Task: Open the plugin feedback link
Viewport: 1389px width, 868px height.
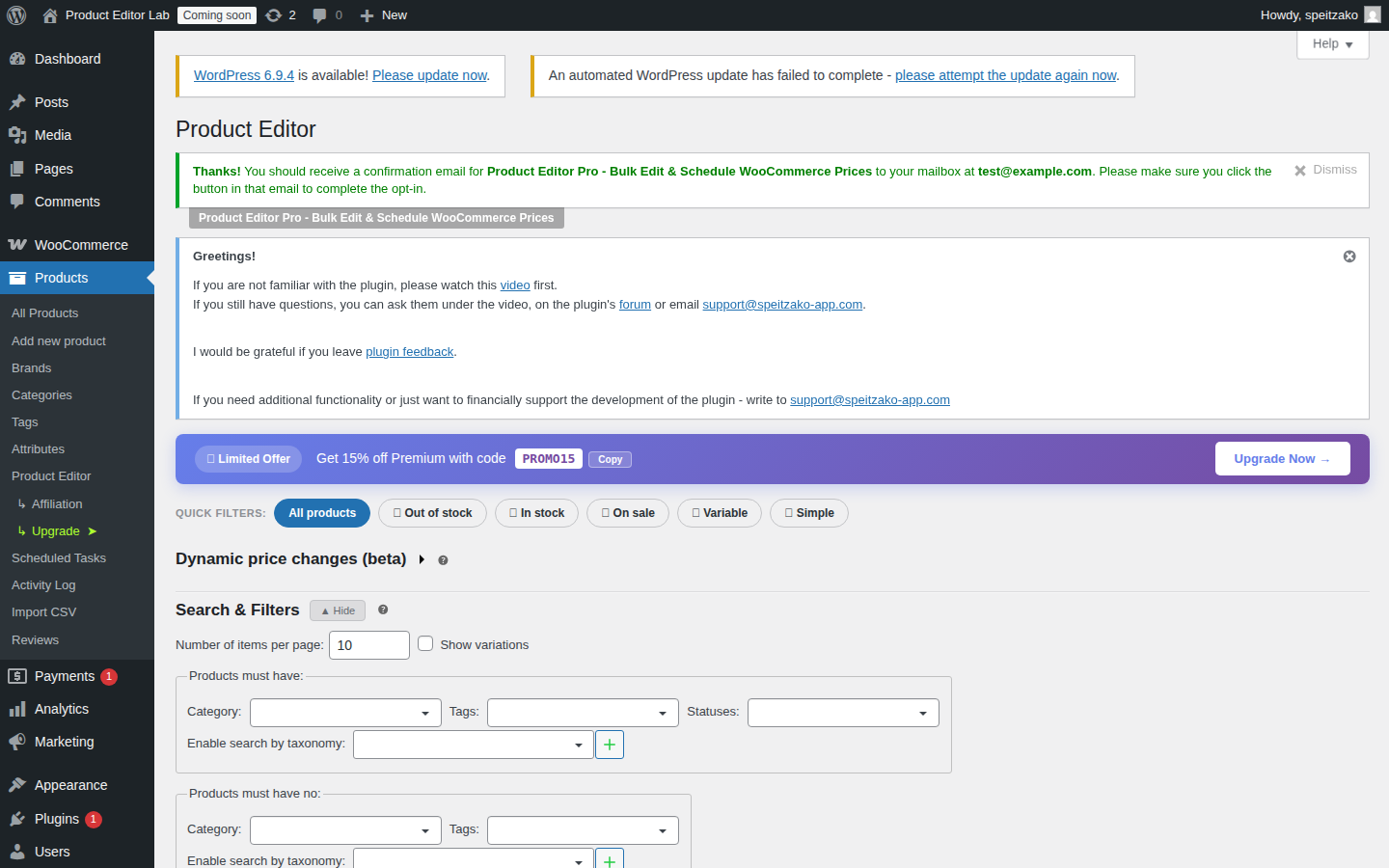Action: pyautogui.click(x=409, y=352)
